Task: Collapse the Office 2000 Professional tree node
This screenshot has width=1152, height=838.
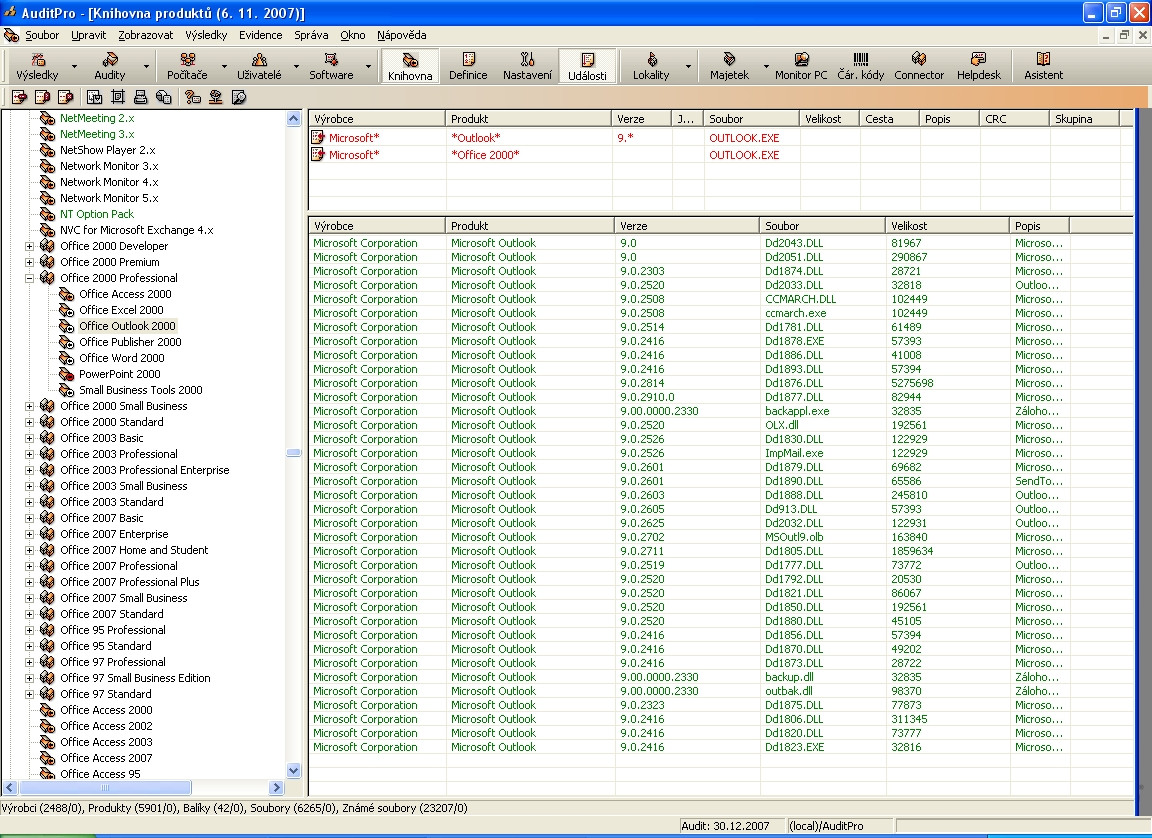Action: [x=29, y=278]
